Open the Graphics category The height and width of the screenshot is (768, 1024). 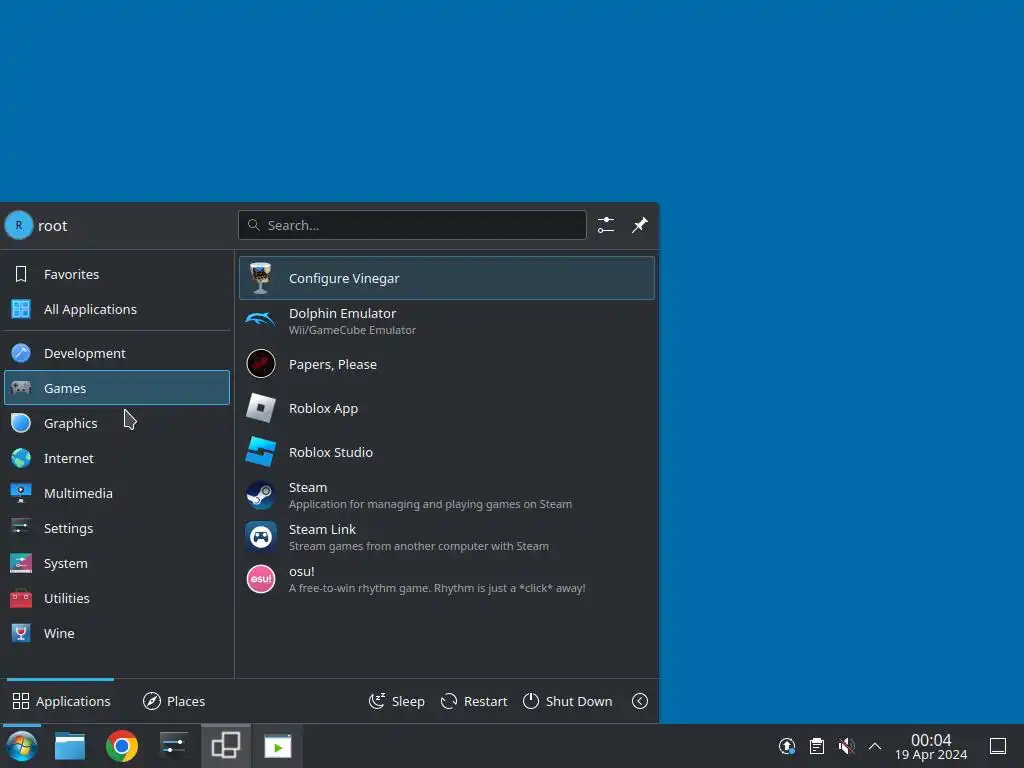(117, 423)
